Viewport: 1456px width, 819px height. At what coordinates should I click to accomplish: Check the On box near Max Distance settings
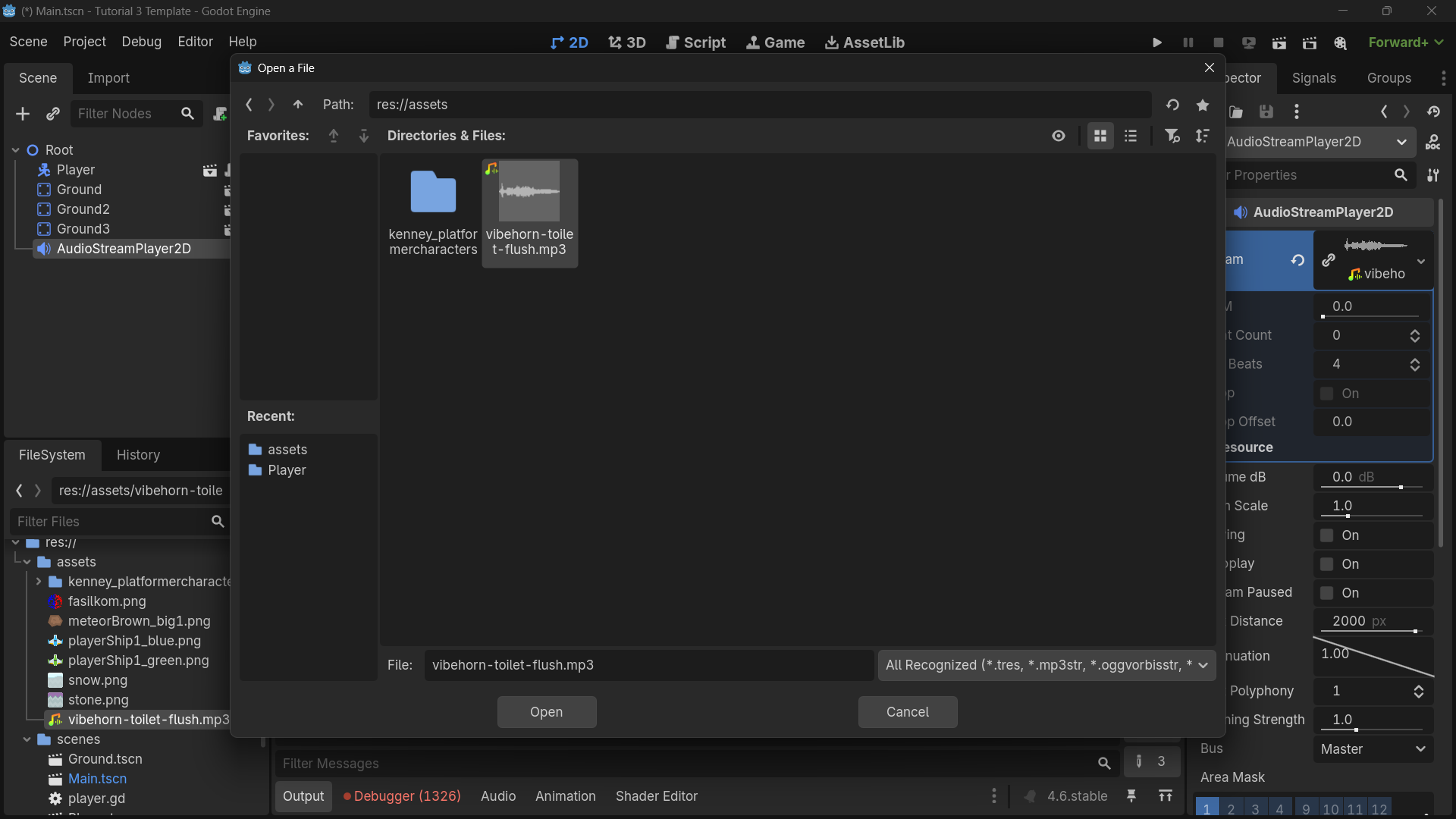pyautogui.click(x=1328, y=563)
